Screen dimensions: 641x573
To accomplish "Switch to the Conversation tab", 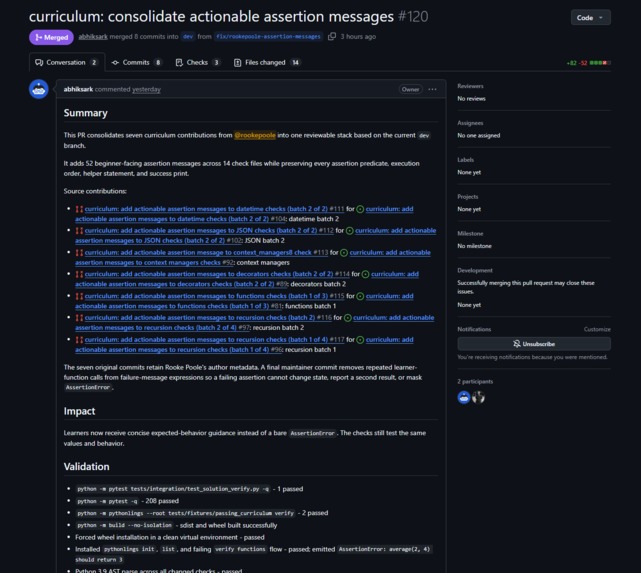I will (x=67, y=63).
